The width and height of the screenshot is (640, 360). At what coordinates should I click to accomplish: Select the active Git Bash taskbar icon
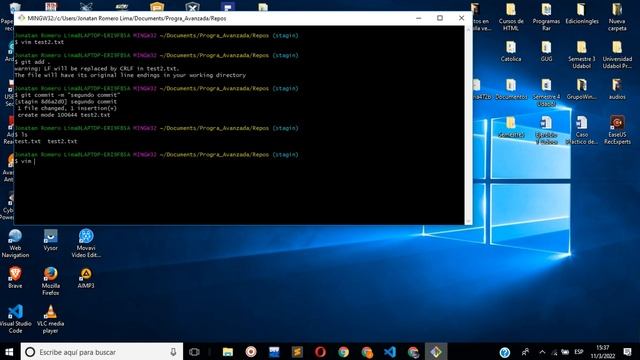point(436,352)
